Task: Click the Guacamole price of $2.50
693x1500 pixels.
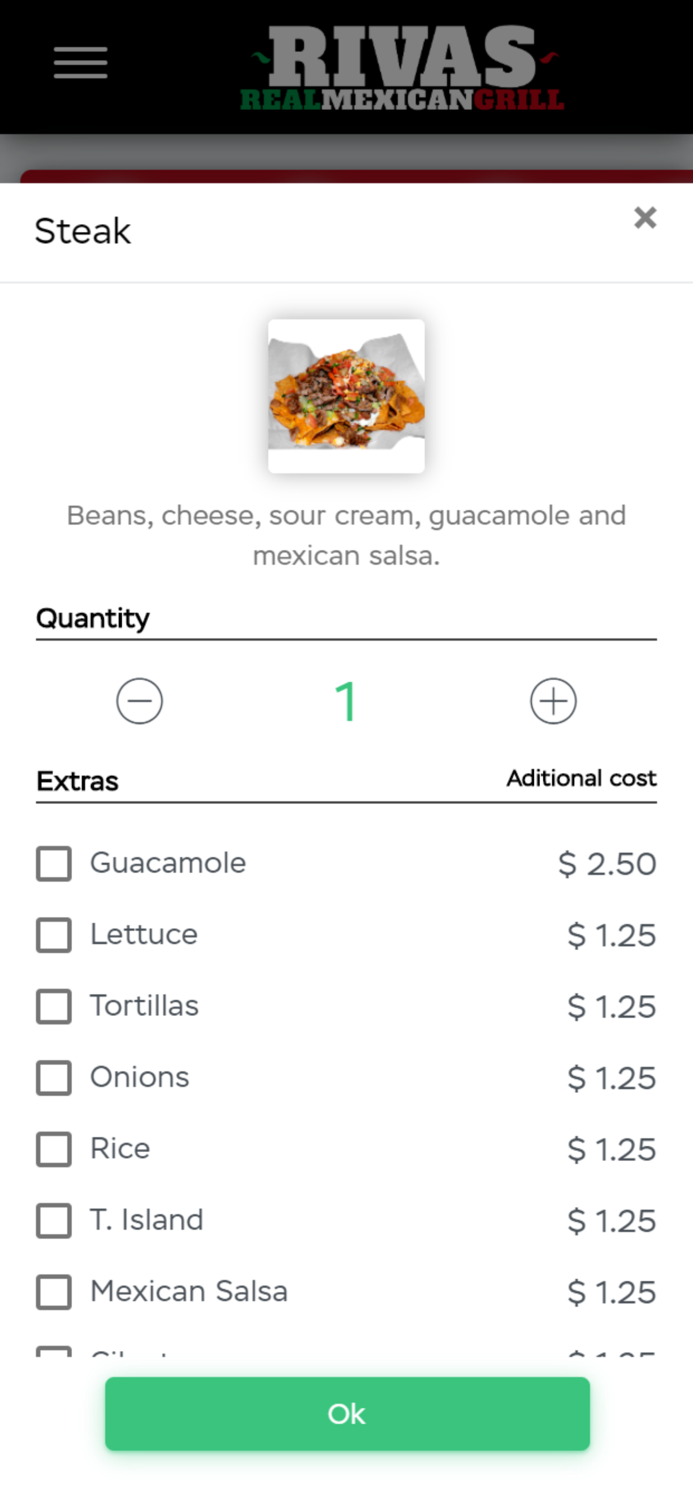Action: click(611, 864)
